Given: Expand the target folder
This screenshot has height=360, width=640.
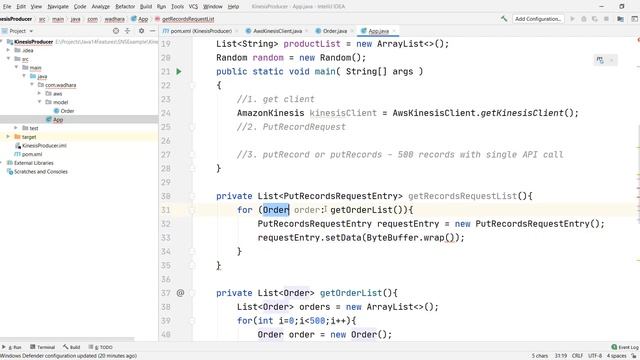Looking at the screenshot, I should [8, 137].
